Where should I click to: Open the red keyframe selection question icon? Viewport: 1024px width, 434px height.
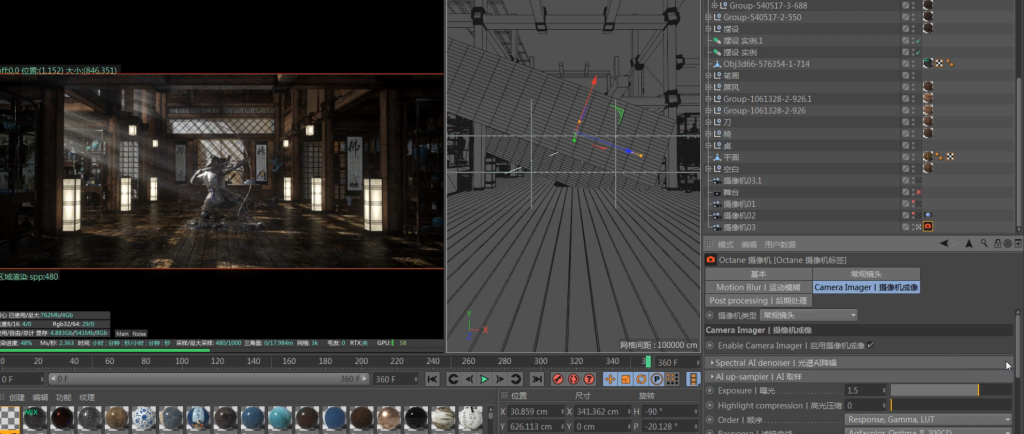[x=589, y=379]
